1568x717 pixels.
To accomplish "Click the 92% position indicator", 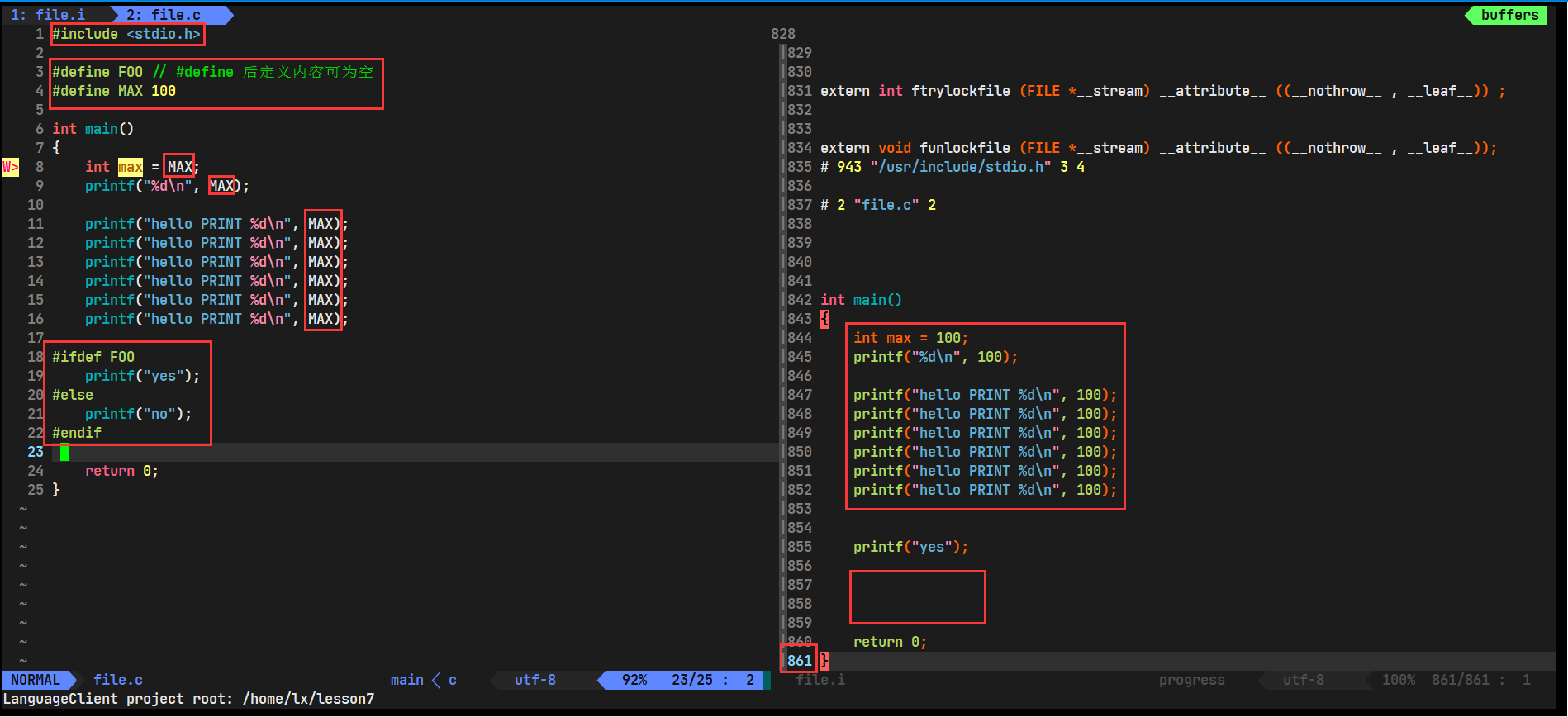I will click(634, 680).
